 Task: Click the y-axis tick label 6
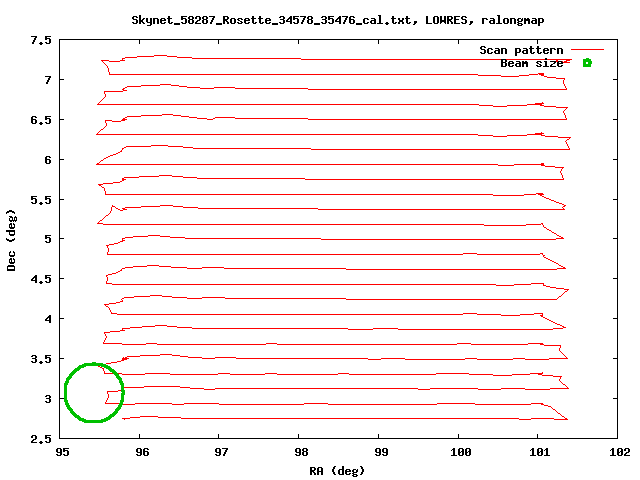point(48,160)
